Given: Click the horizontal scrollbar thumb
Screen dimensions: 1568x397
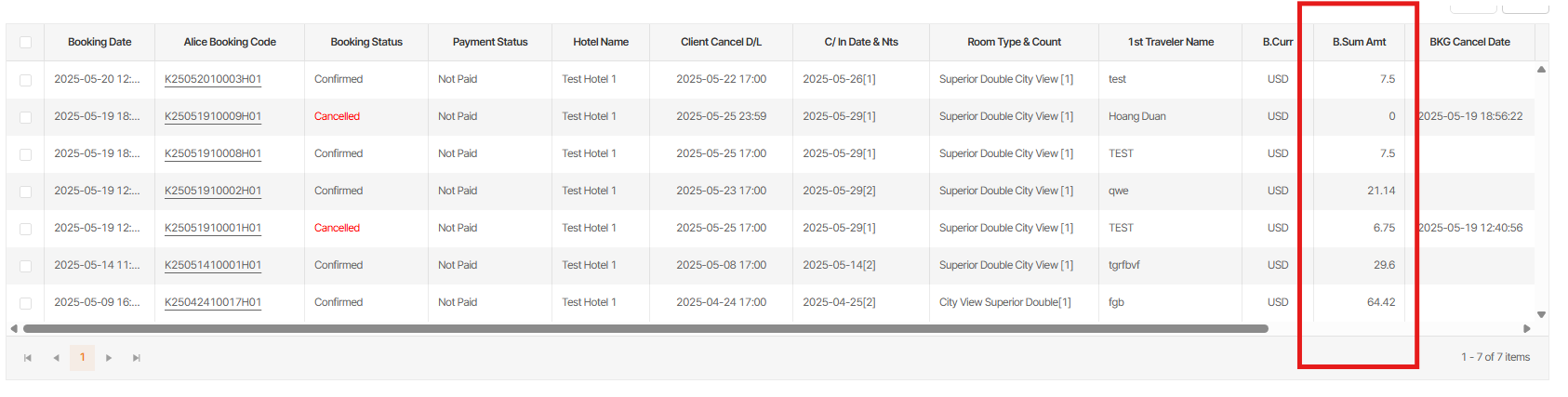Looking at the screenshot, I should pyautogui.click(x=645, y=328).
